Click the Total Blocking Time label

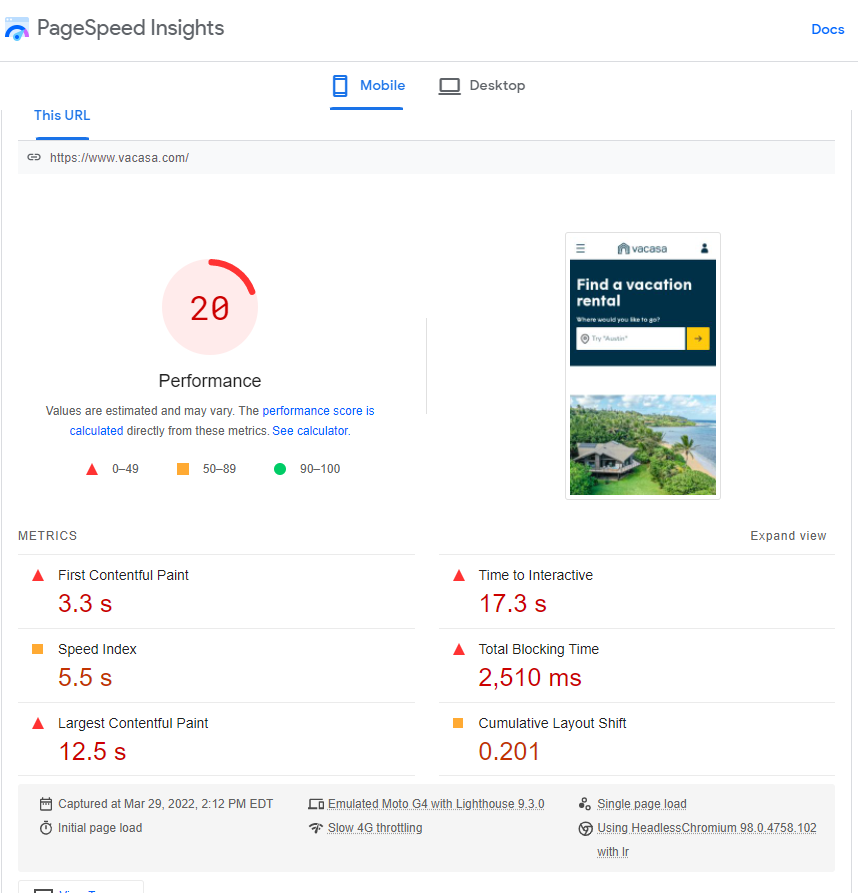(x=539, y=649)
